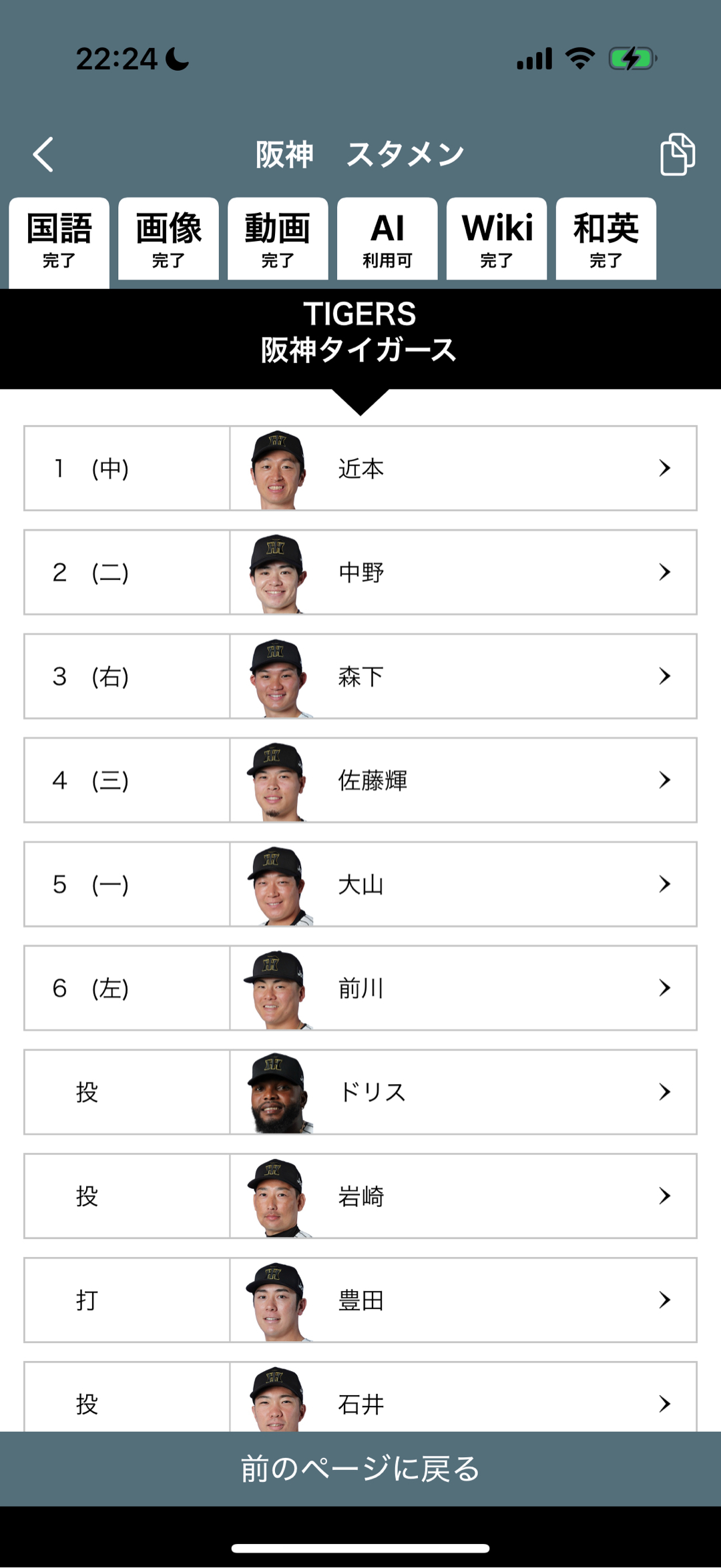Open player link 豊田
This screenshot has height=1568, width=721.
click(361, 1301)
